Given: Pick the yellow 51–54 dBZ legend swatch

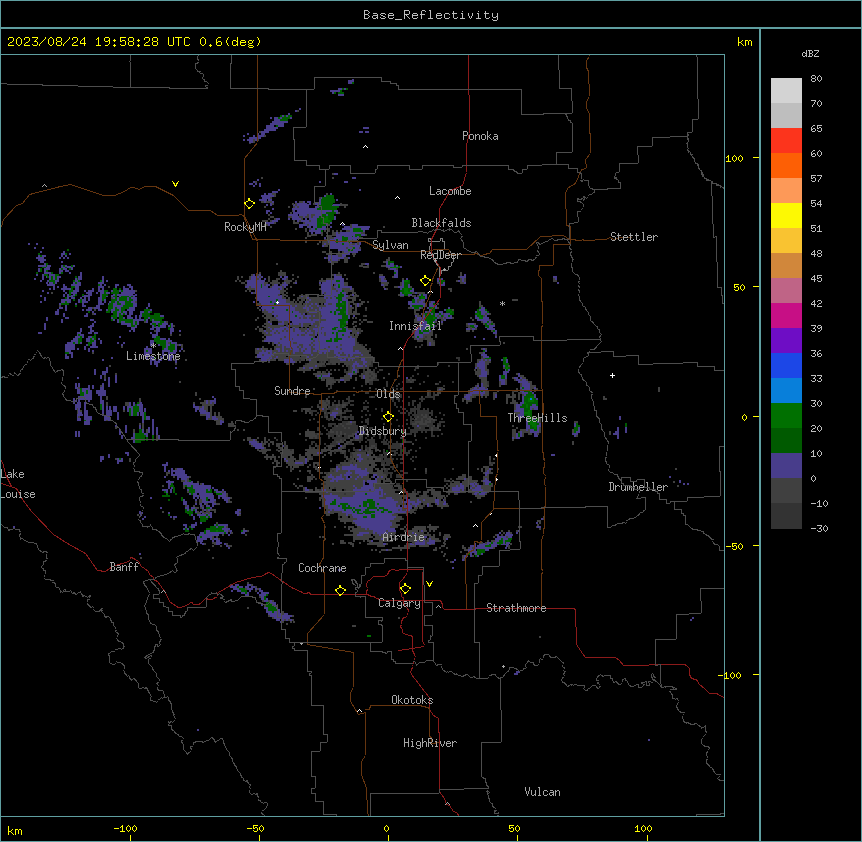Looking at the screenshot, I should point(786,216).
